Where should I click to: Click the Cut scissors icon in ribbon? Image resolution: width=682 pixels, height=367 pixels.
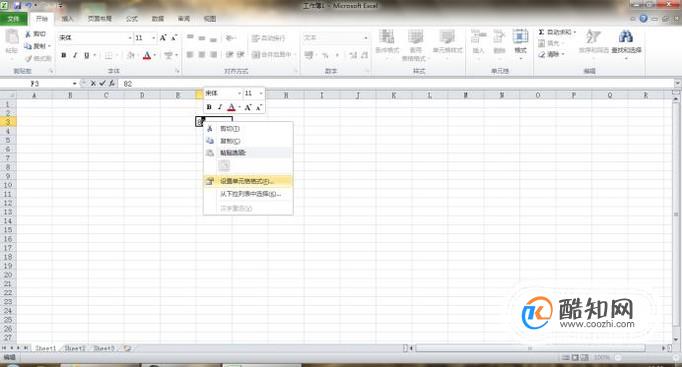(28, 34)
